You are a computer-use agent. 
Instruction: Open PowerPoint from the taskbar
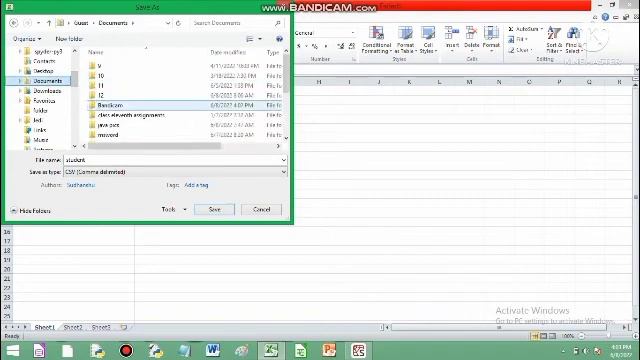point(329,351)
